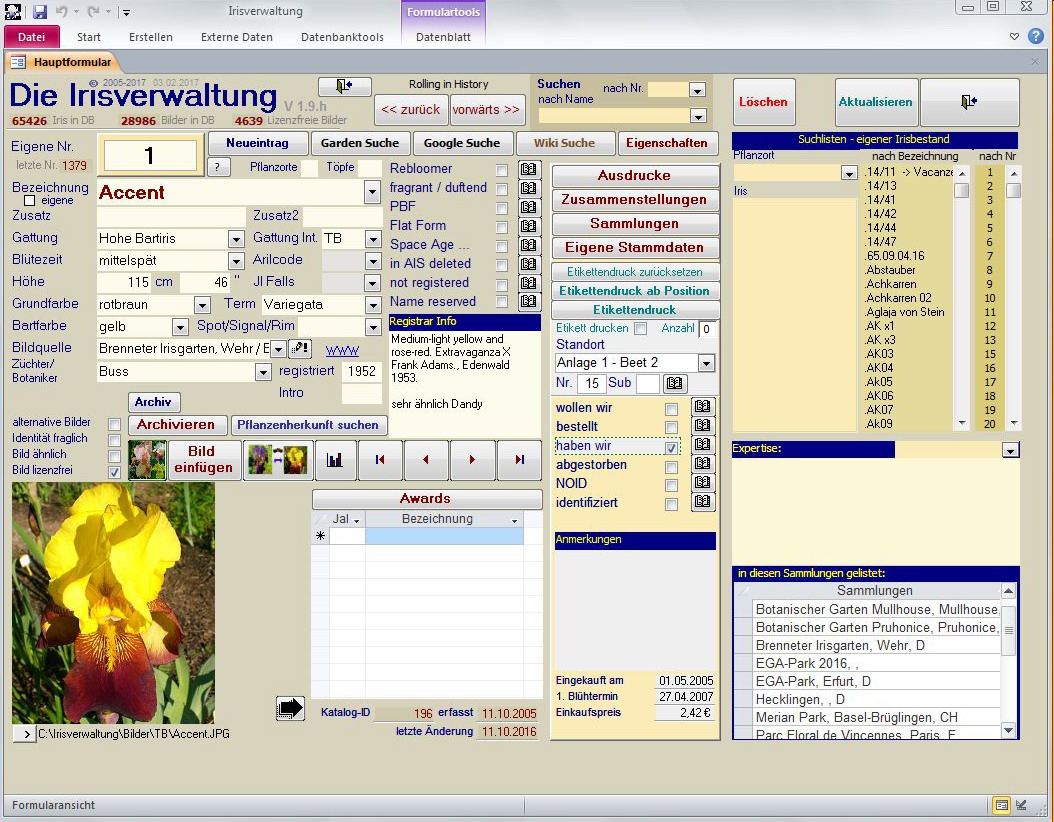This screenshot has width=1054, height=822.
Task: Open the book icon next to Flat Form
Action: point(528,225)
